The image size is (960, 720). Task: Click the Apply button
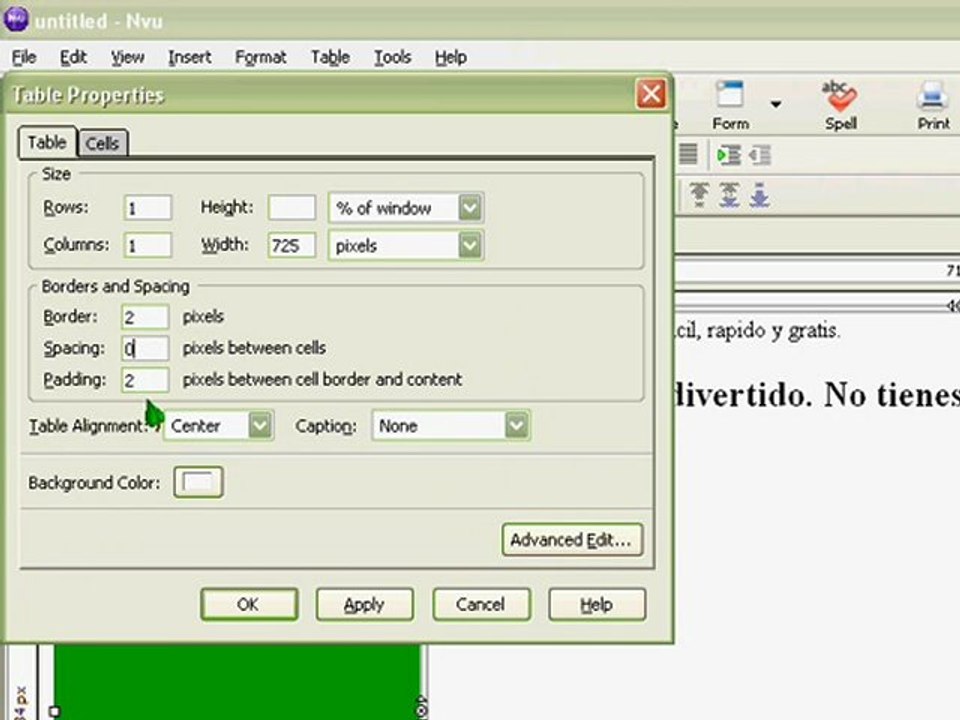[364, 604]
